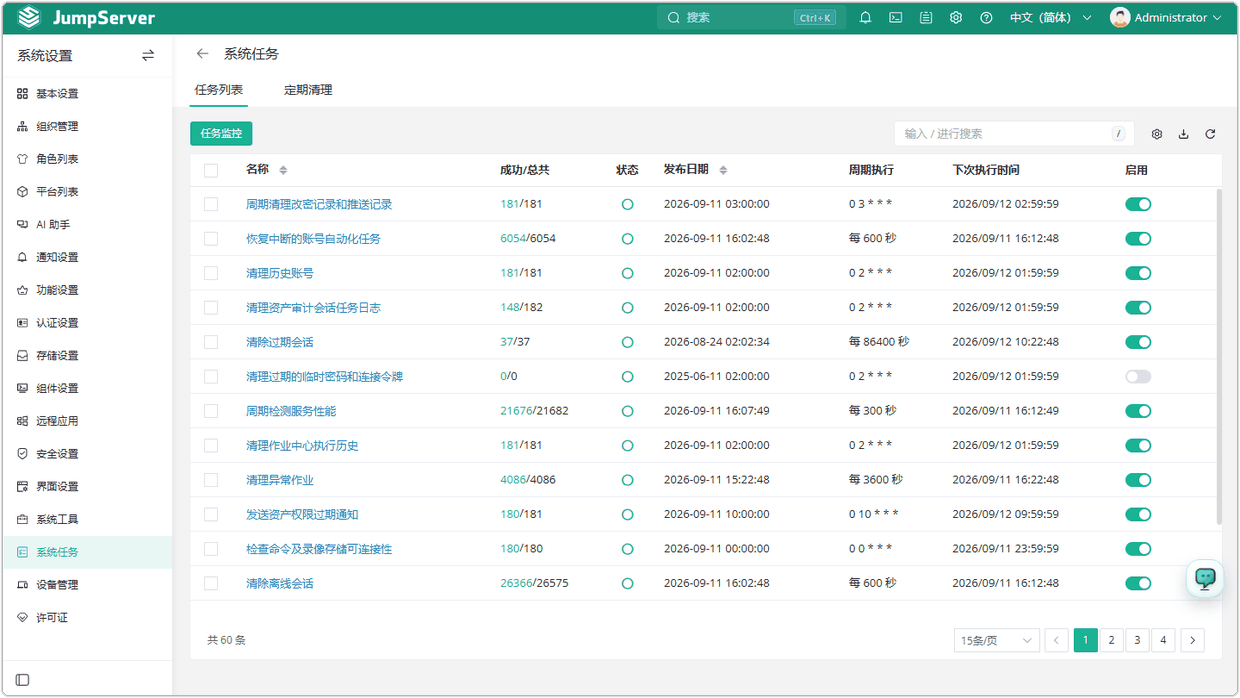
Task: Check the box for 清除过期会话 row
Action: coord(211,342)
